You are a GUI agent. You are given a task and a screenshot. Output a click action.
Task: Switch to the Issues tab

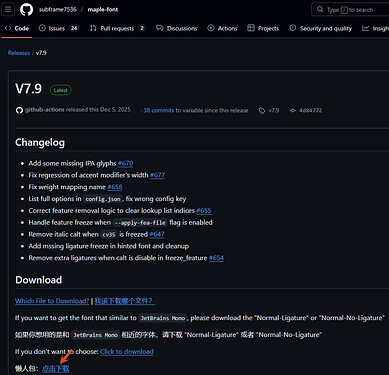point(59,28)
